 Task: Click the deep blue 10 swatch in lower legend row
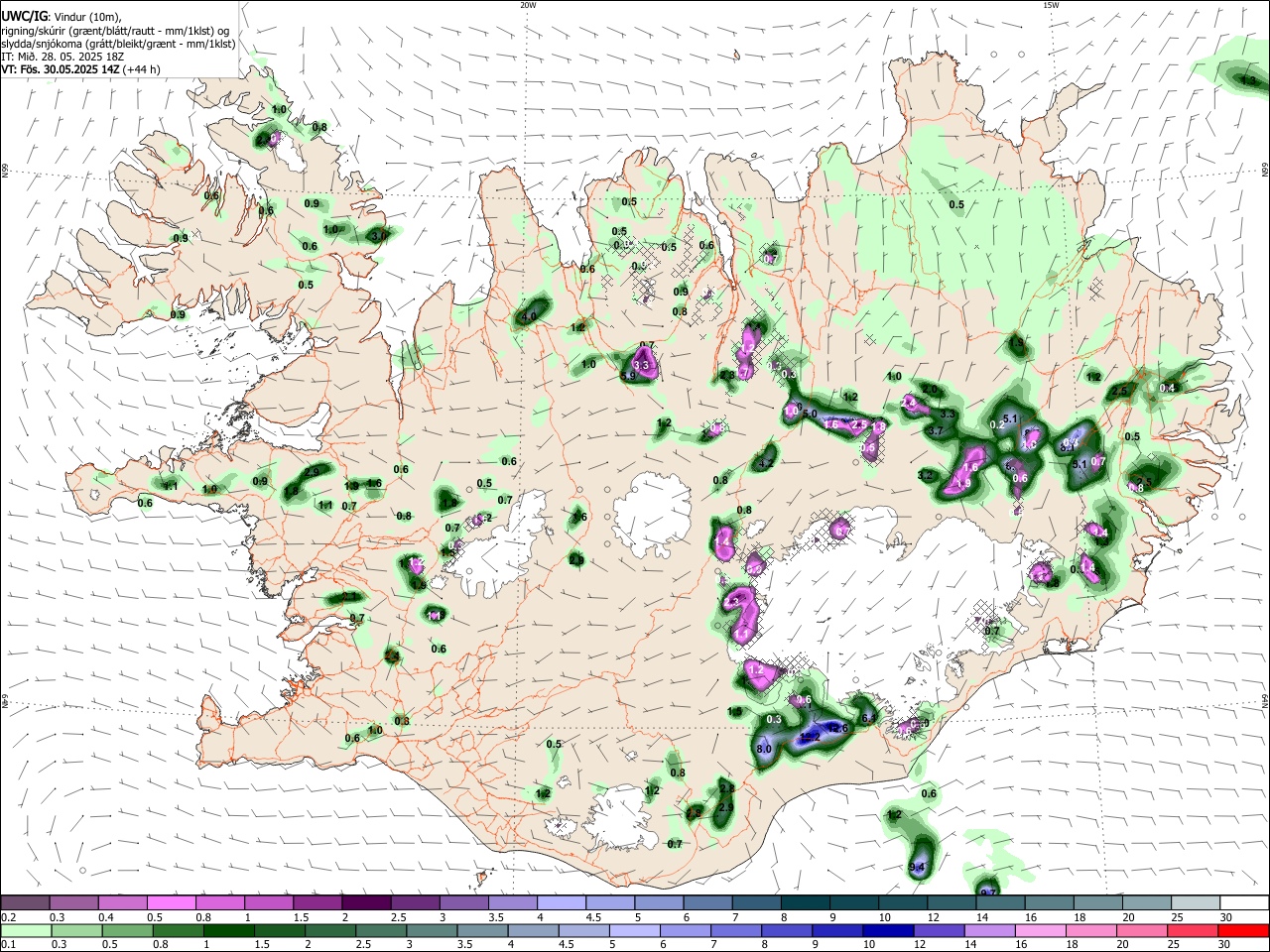click(888, 930)
